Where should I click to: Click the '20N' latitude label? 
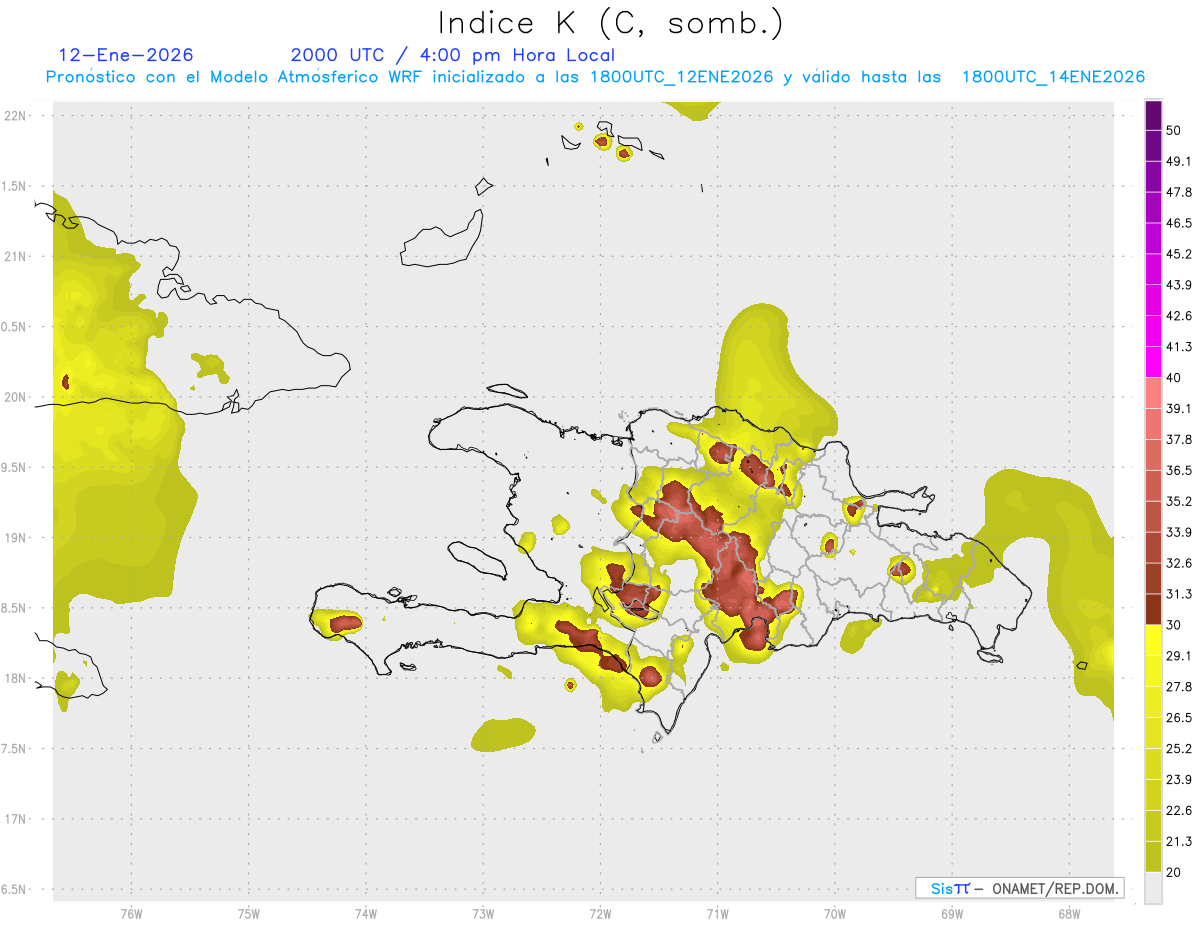click(16, 397)
